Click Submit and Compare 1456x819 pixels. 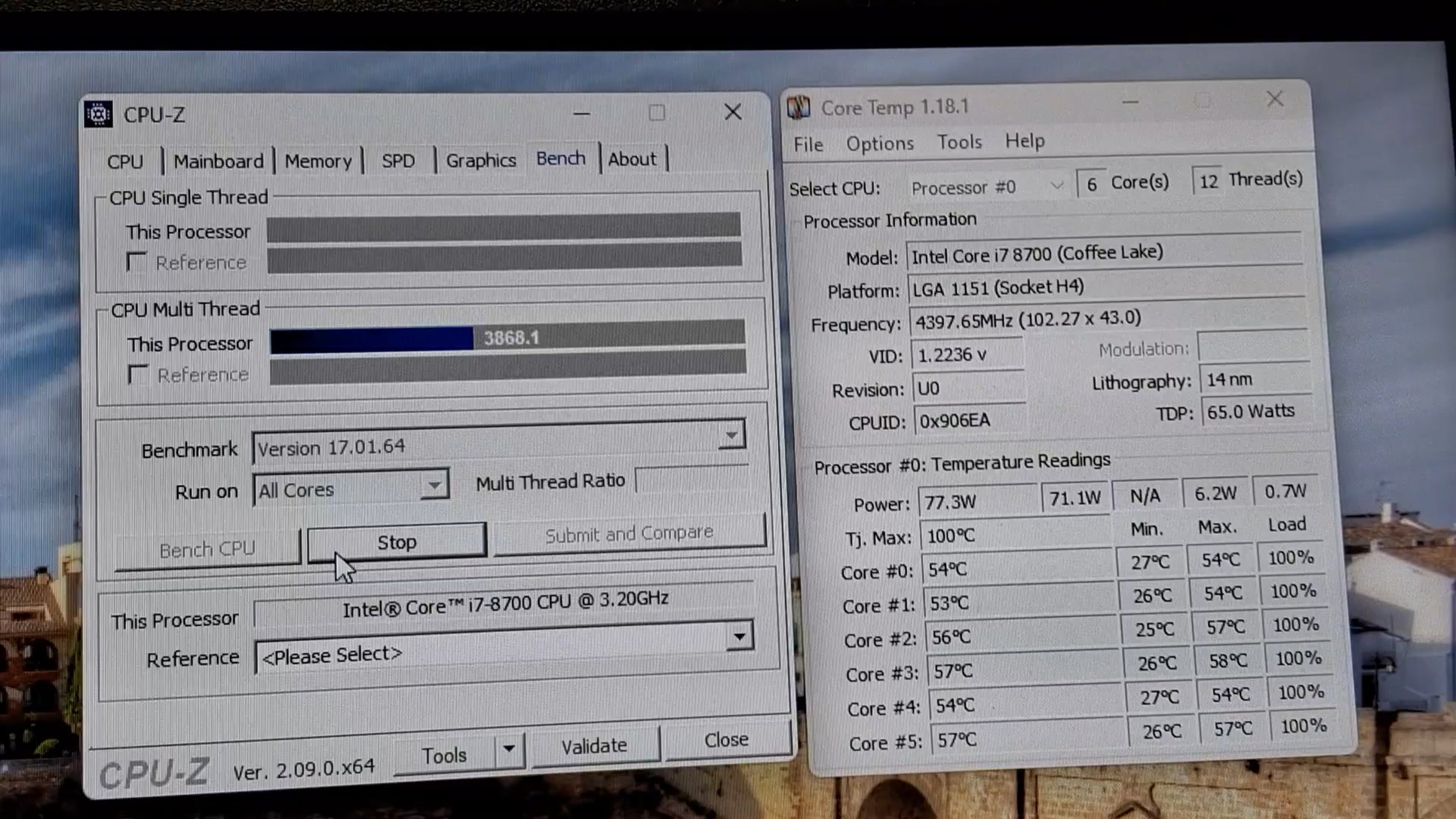(629, 533)
